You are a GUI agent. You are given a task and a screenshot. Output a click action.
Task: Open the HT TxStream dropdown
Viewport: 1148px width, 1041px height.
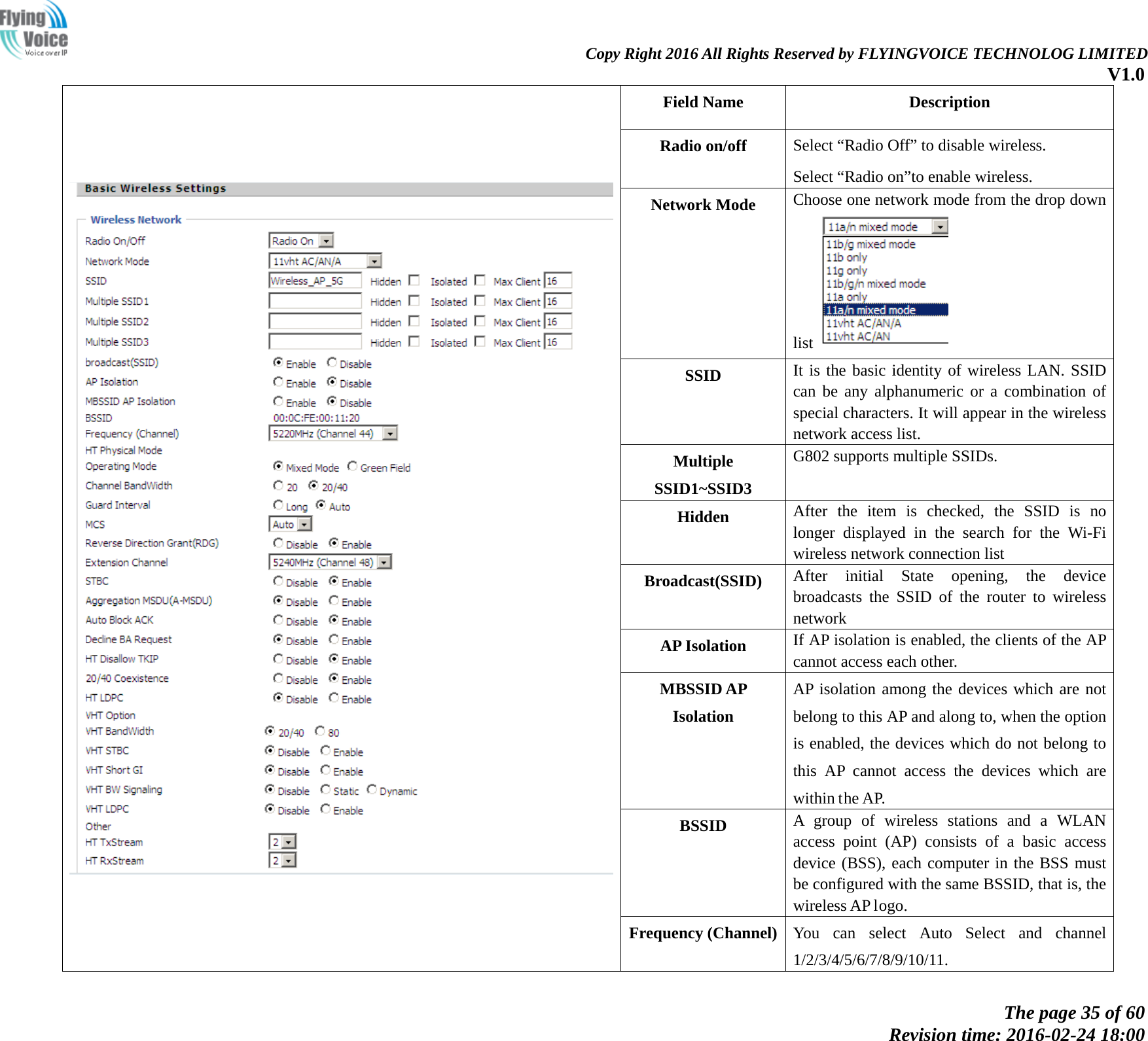(288, 843)
